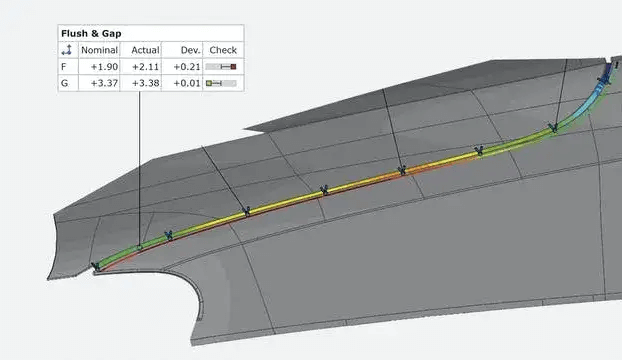The width and height of the screenshot is (623, 361).
Task: Select the "Flush & Gap" label title
Action: point(91,33)
